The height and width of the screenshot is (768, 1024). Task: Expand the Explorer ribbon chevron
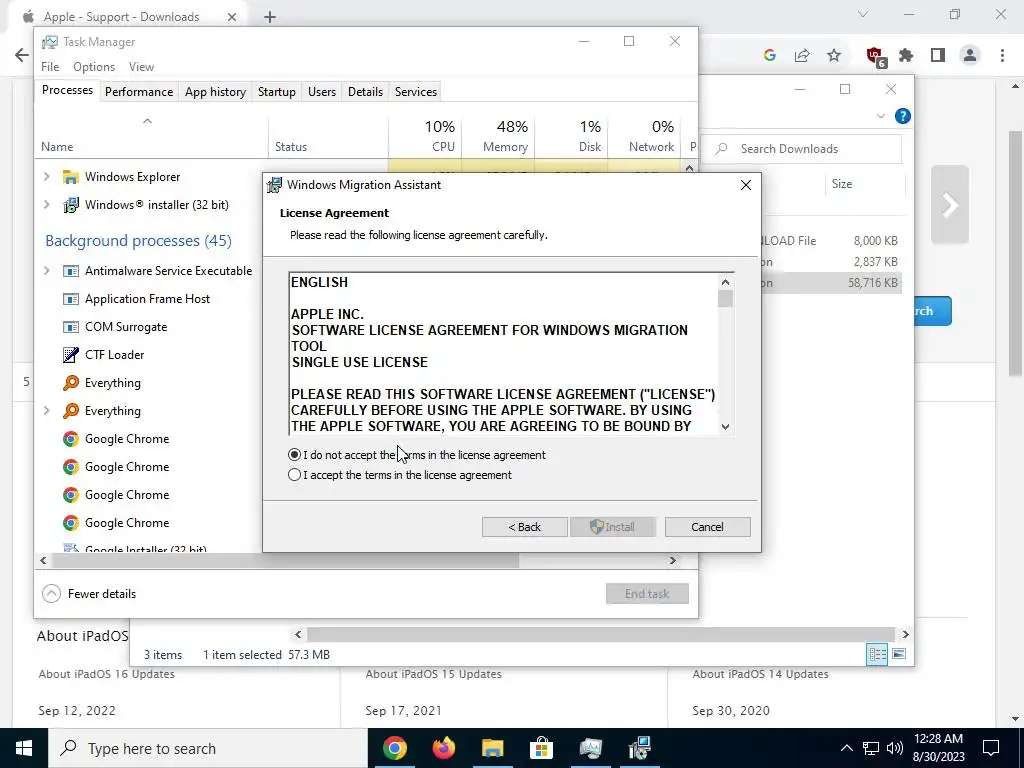point(880,116)
